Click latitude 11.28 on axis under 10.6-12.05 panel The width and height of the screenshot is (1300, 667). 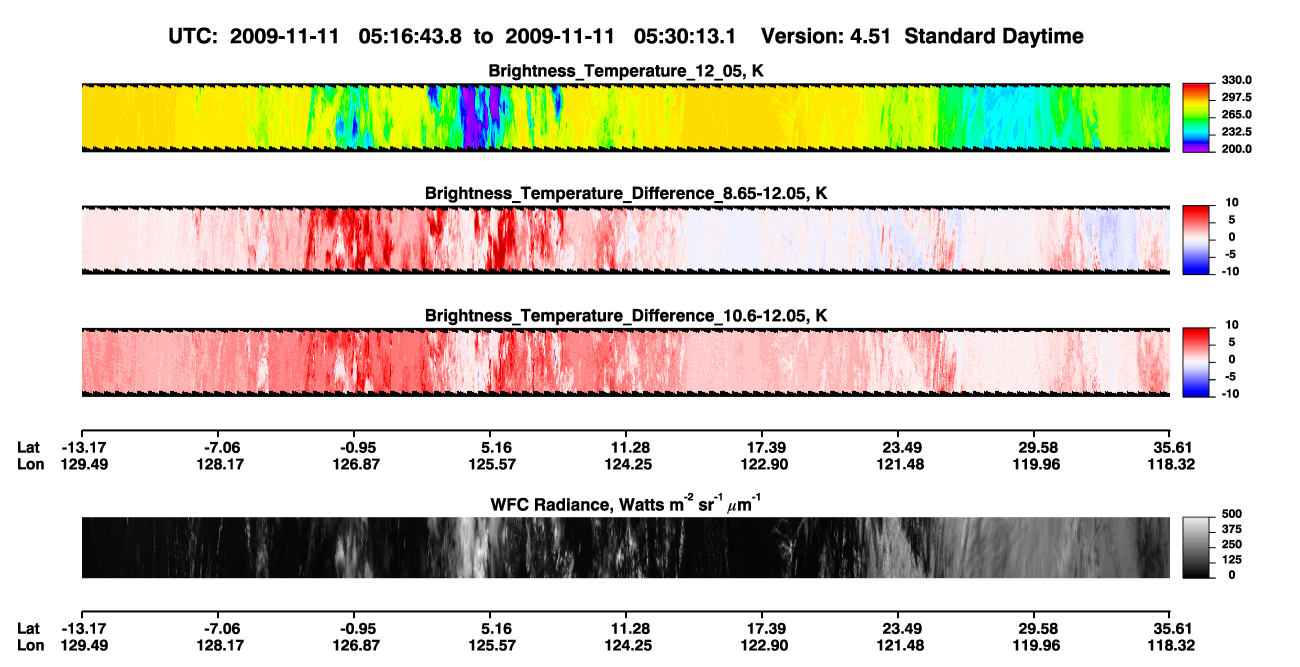coord(626,447)
